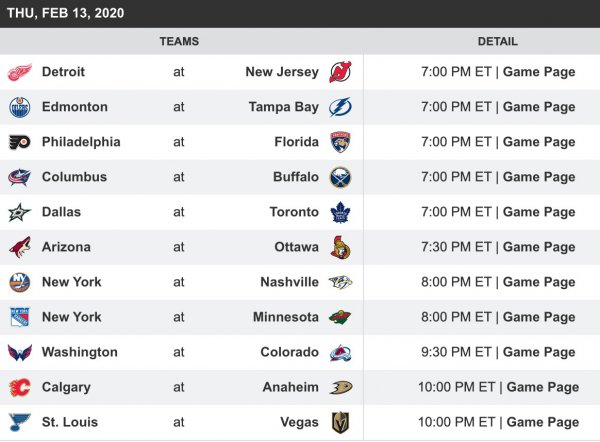600x442 pixels.
Task: Click the Washington Capitals logo
Action: [20, 352]
